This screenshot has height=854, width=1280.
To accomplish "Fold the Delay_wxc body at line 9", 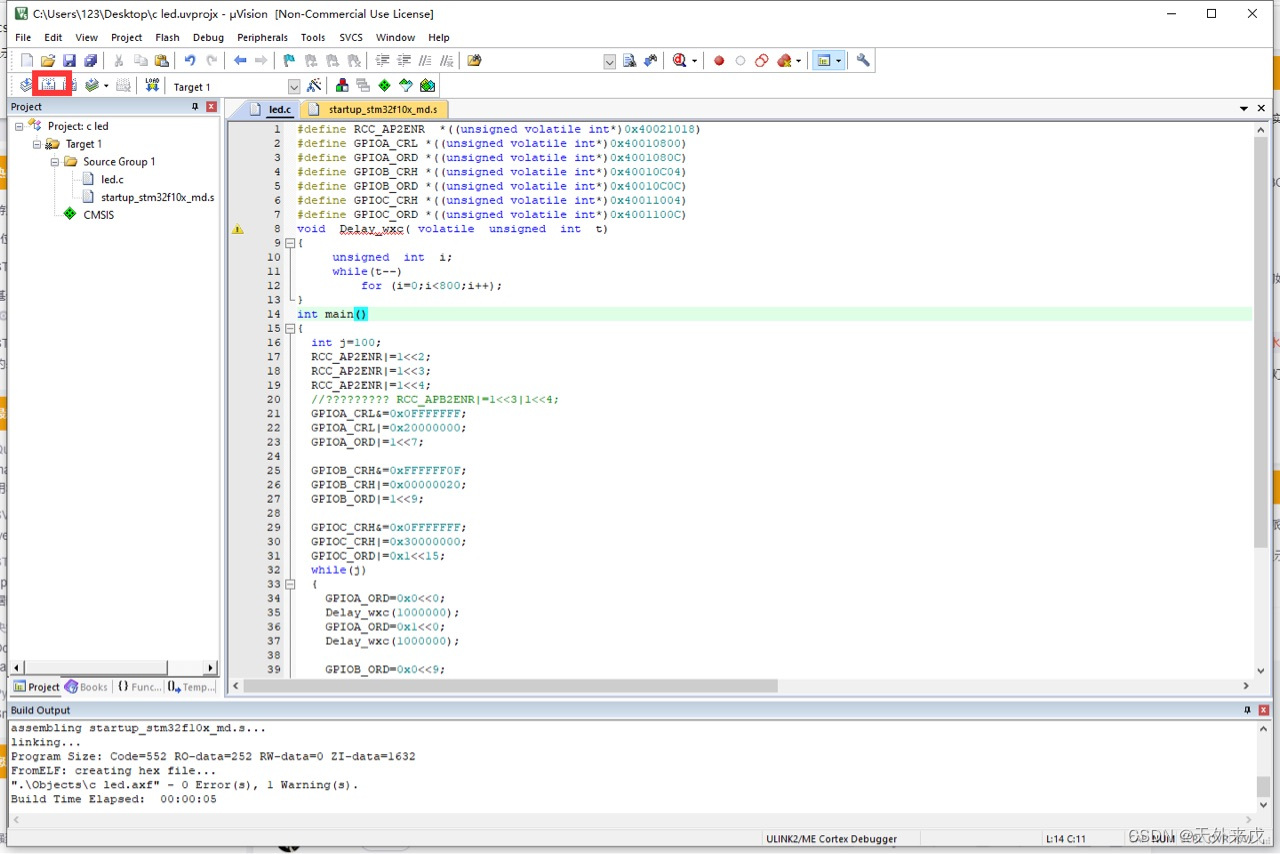I will (290, 243).
